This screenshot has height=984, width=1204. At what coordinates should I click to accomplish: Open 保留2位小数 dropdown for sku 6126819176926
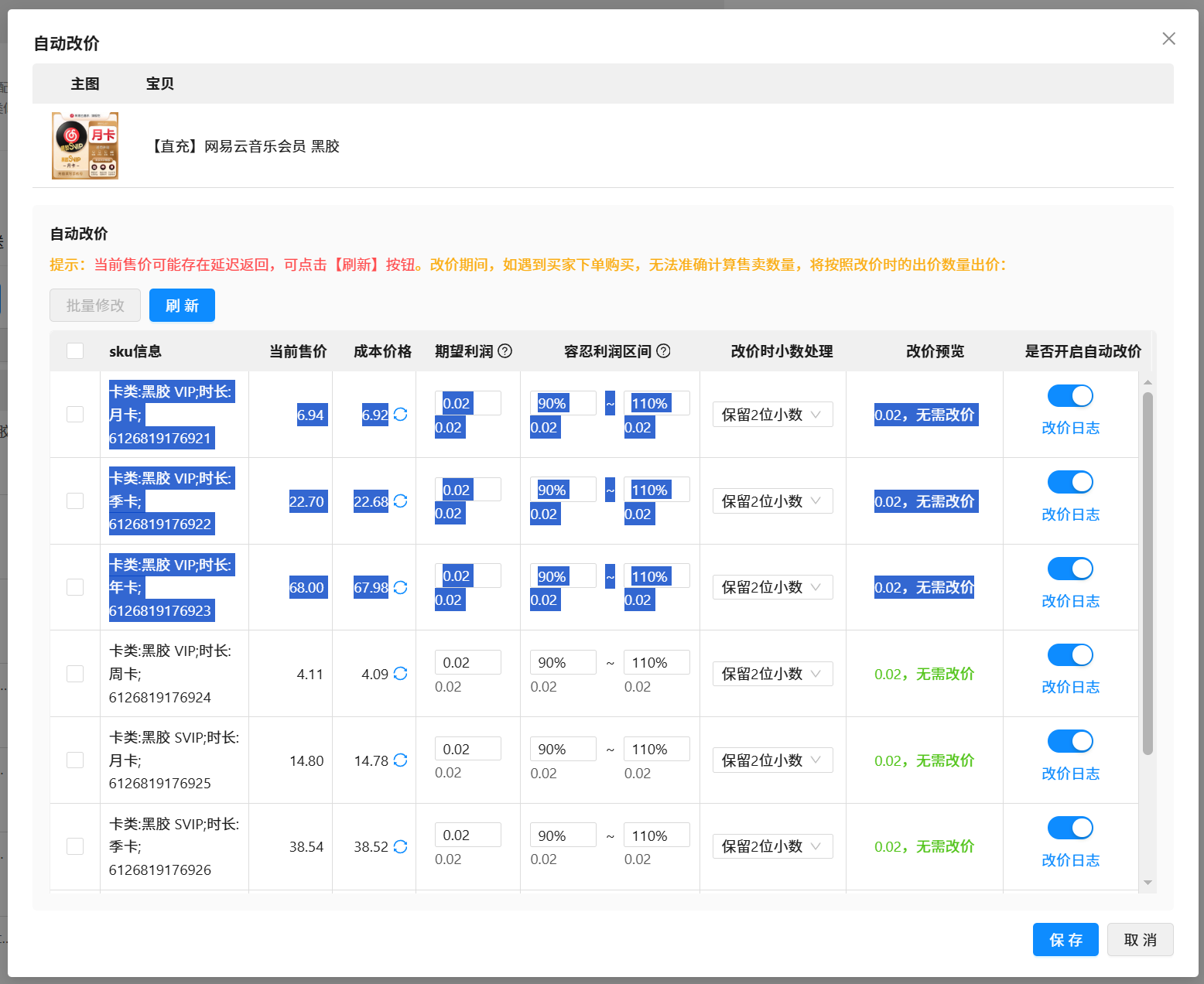pos(772,847)
